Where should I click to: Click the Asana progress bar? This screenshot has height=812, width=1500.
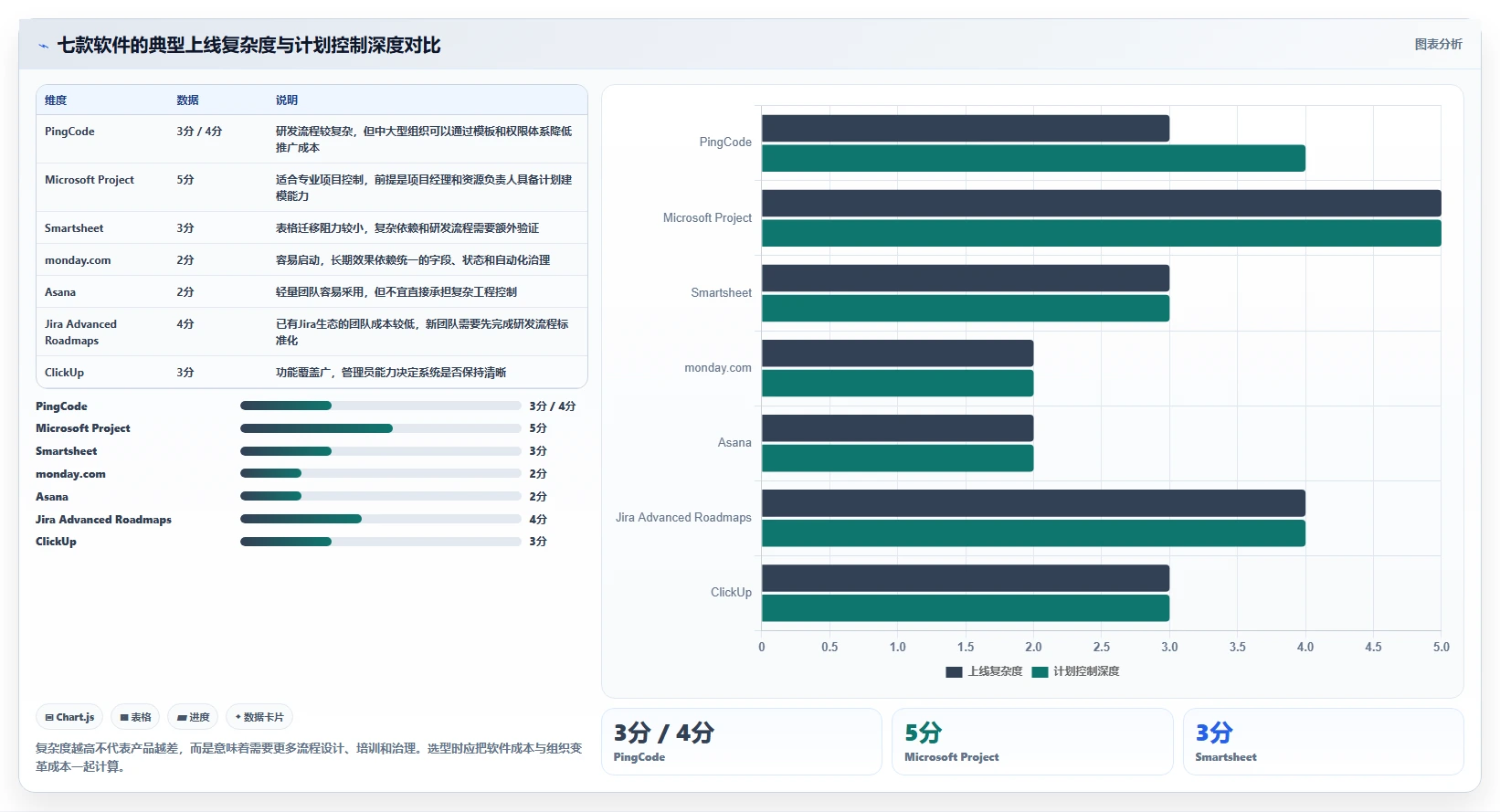click(380, 496)
